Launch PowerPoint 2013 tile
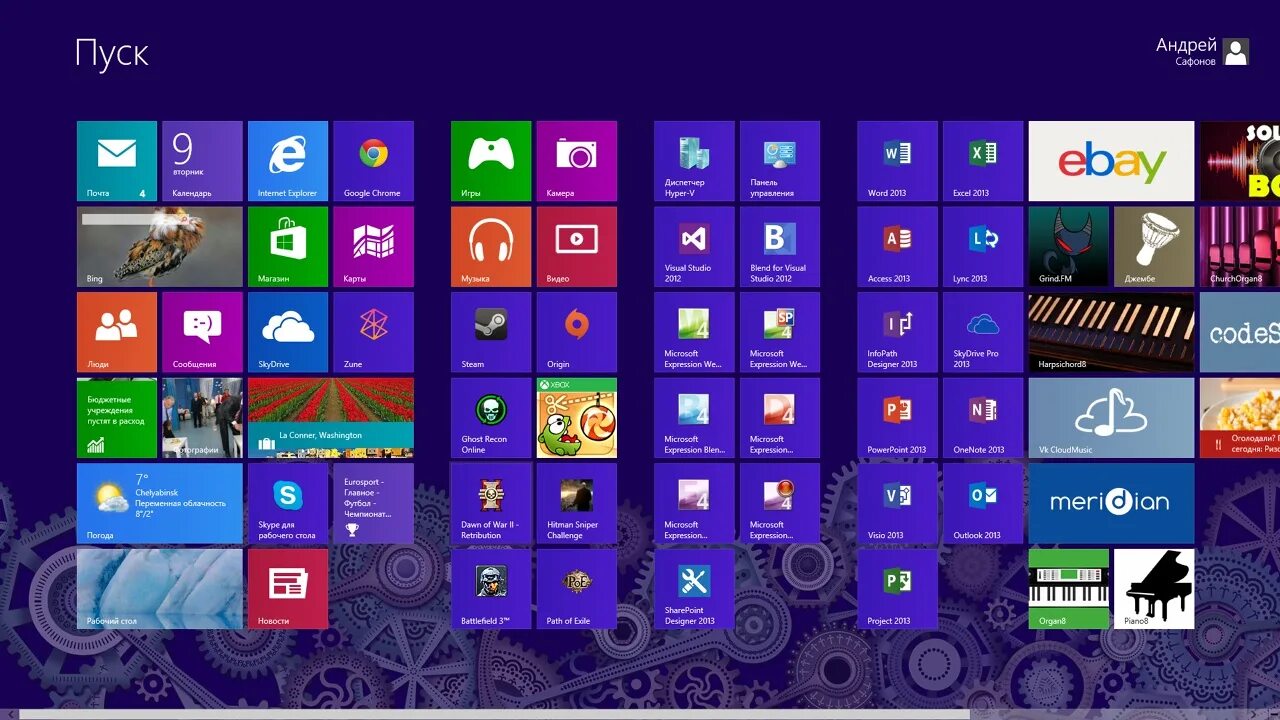 coord(897,418)
